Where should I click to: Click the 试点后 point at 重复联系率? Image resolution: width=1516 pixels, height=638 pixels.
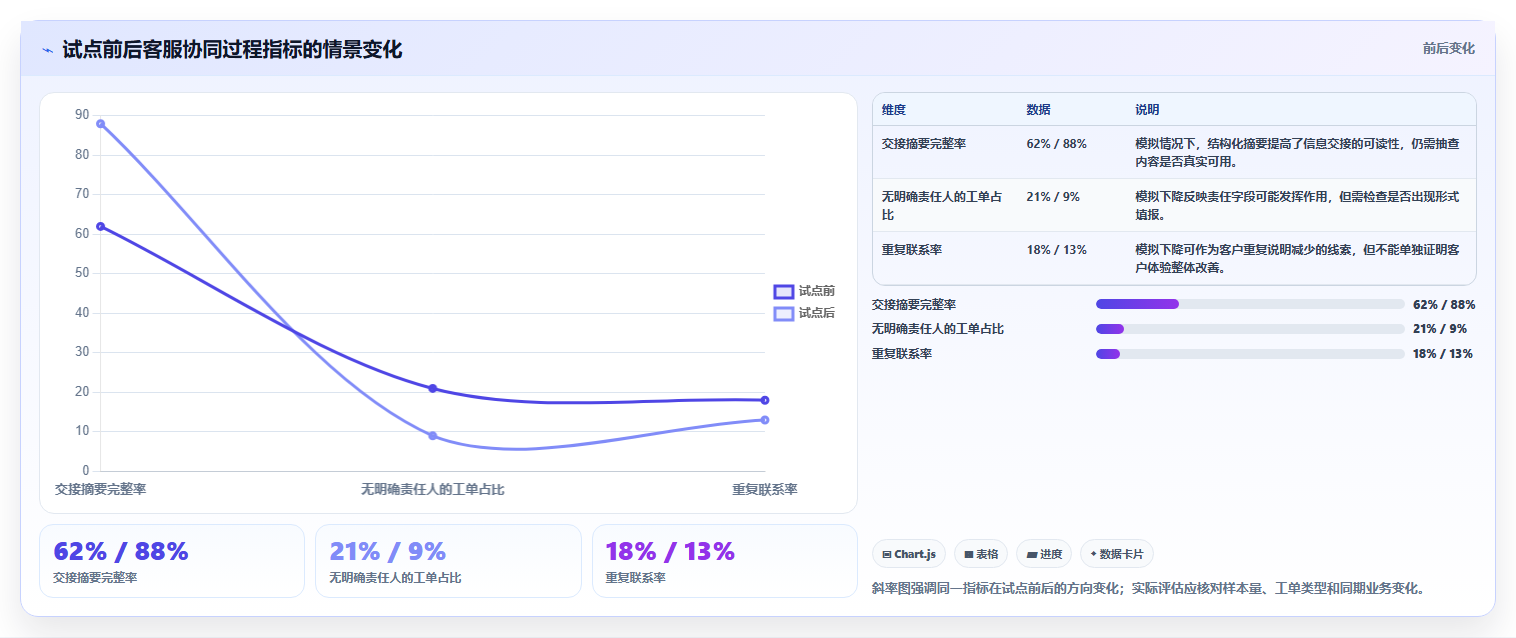point(765,420)
